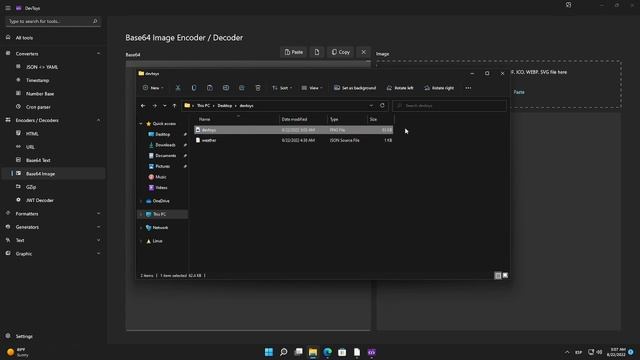
Task: Expand the Generators section chevron
Action: (x=98, y=227)
